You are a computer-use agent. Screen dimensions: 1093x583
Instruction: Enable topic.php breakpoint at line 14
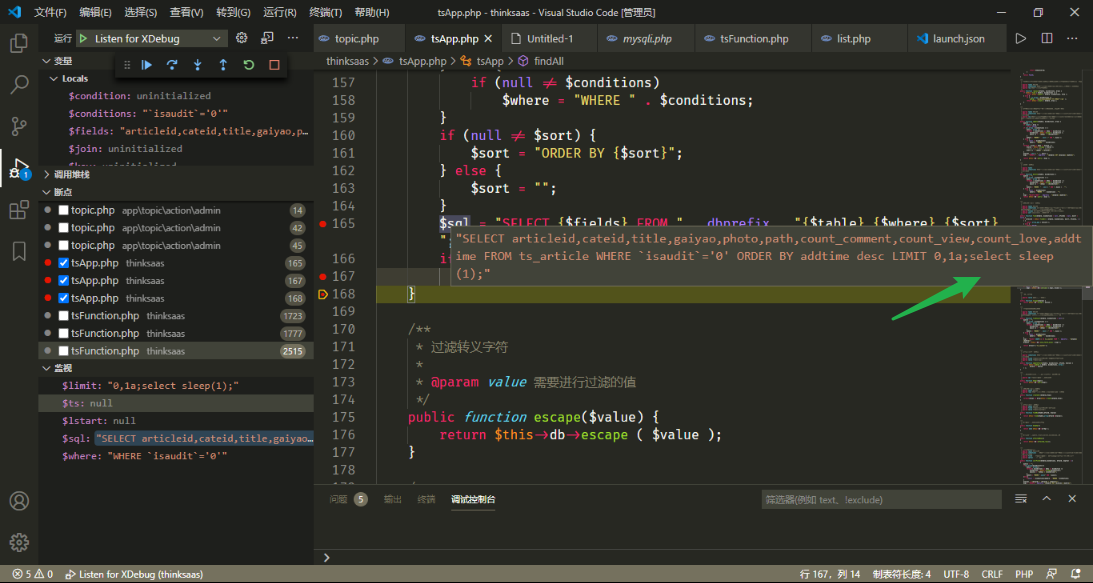pos(63,210)
